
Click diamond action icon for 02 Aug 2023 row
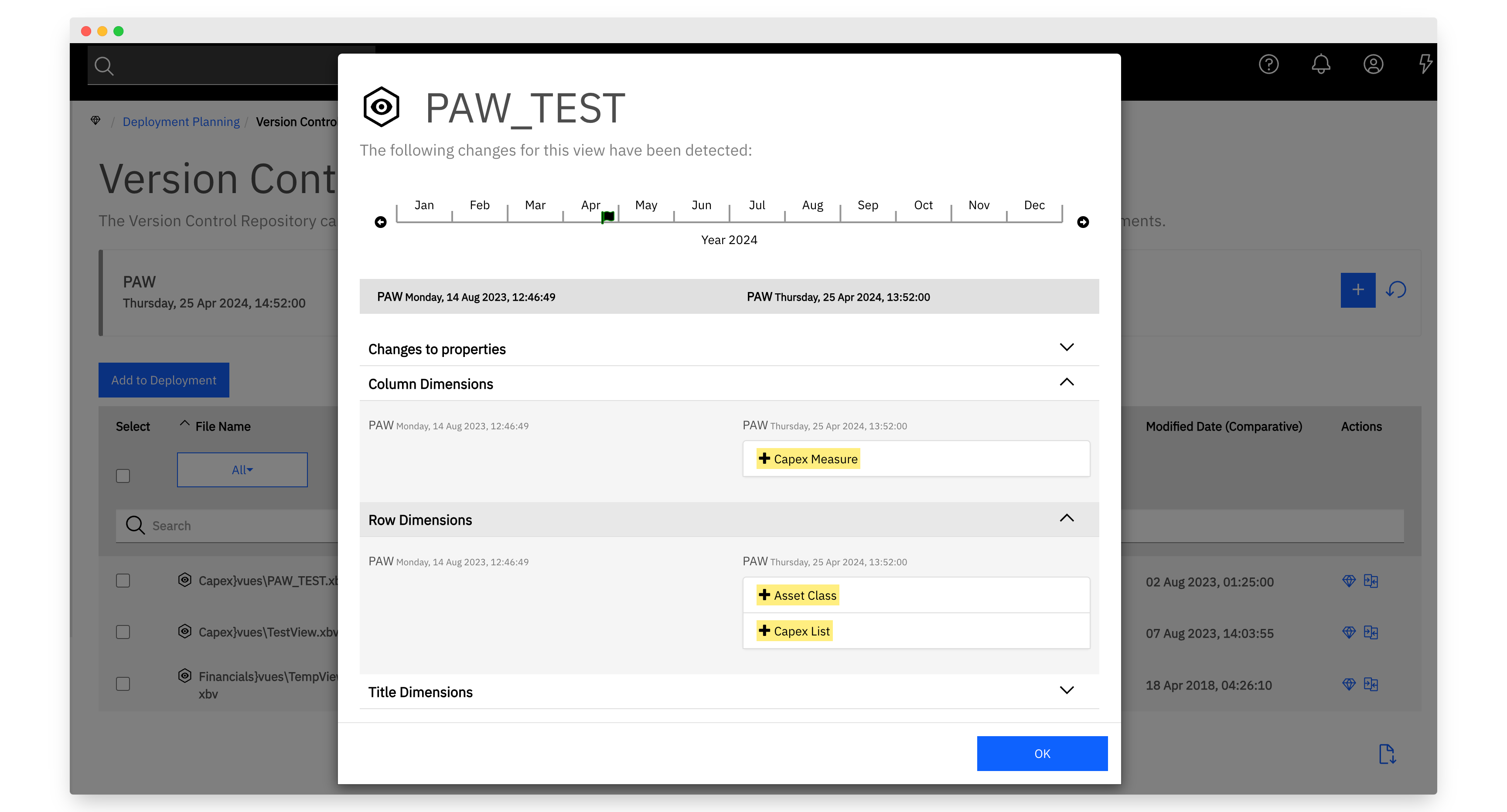(1349, 581)
